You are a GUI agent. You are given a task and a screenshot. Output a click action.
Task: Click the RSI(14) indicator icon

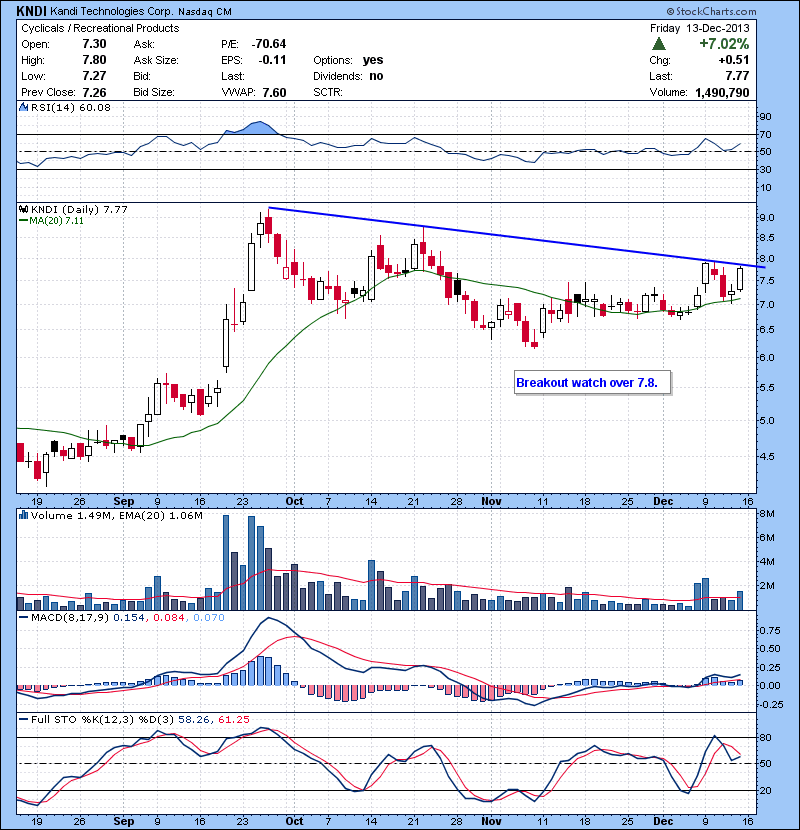click(23, 107)
